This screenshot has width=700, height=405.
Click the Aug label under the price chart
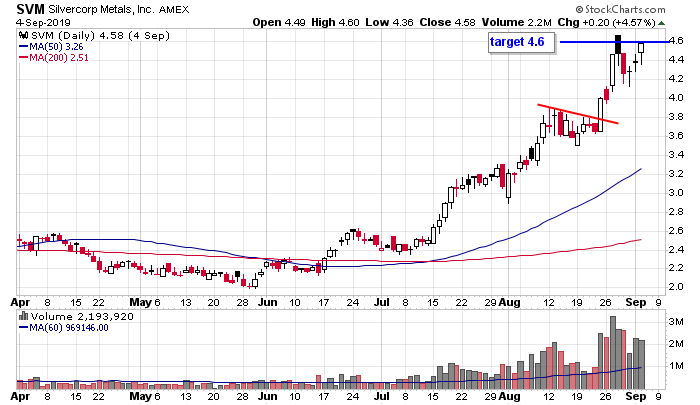point(509,302)
